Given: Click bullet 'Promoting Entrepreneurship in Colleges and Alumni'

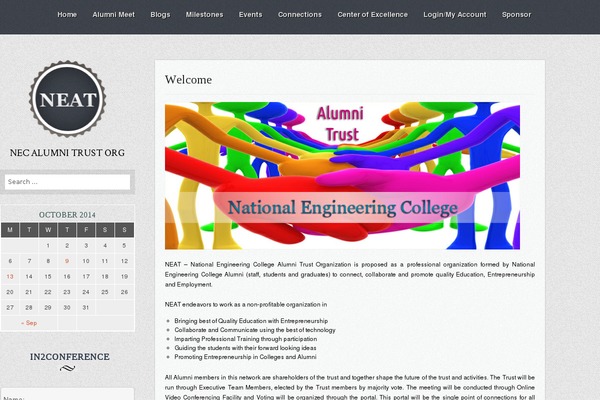Looking at the screenshot, I should click(245, 357).
